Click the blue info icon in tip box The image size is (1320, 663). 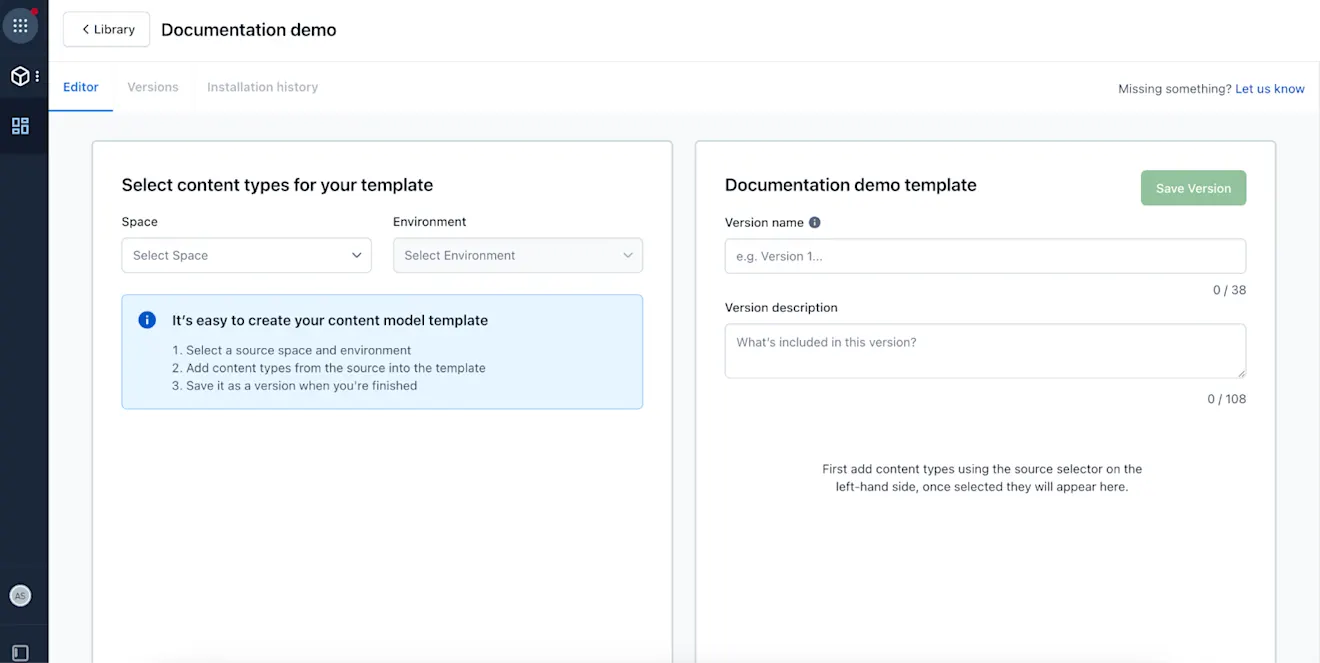[147, 320]
